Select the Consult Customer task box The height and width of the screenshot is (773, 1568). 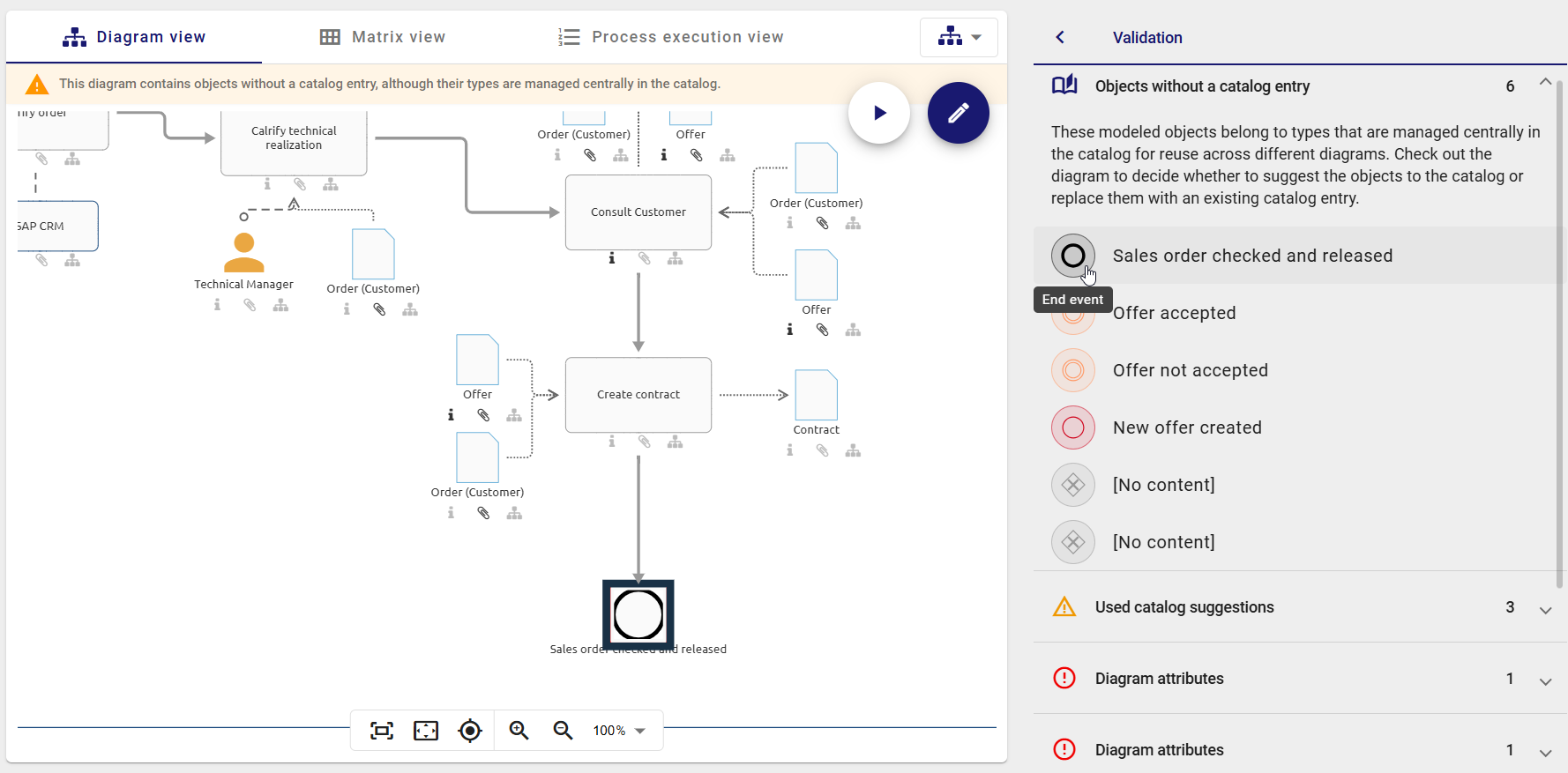click(638, 212)
